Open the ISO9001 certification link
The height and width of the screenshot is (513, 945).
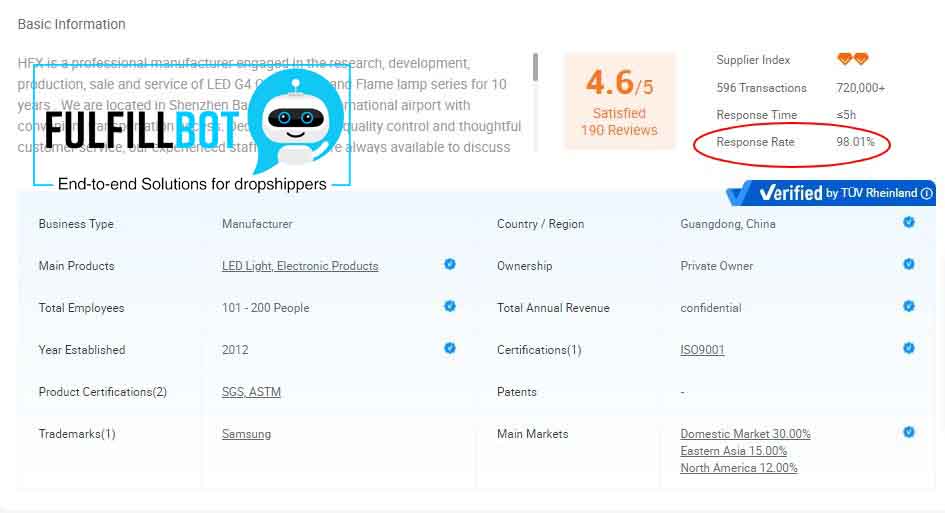(x=702, y=350)
